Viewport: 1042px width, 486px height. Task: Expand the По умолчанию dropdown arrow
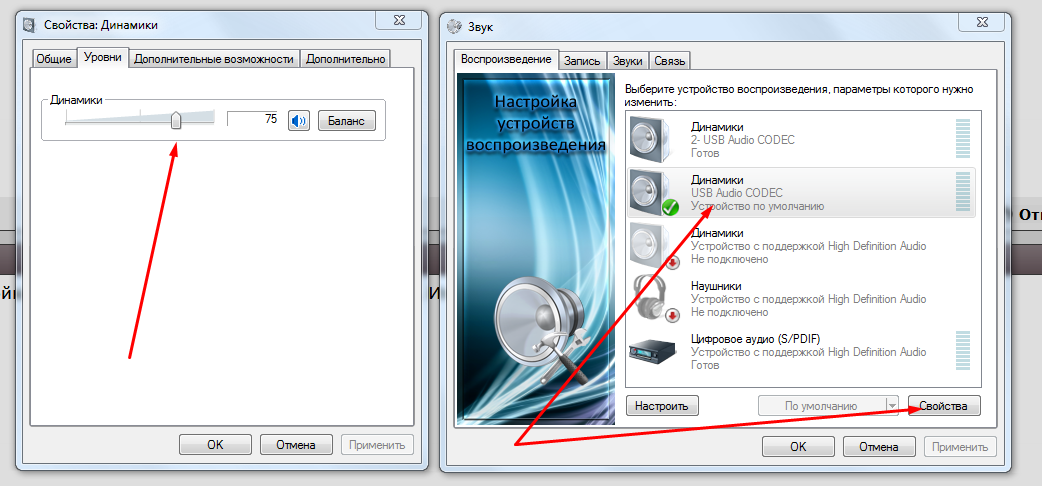coord(892,406)
